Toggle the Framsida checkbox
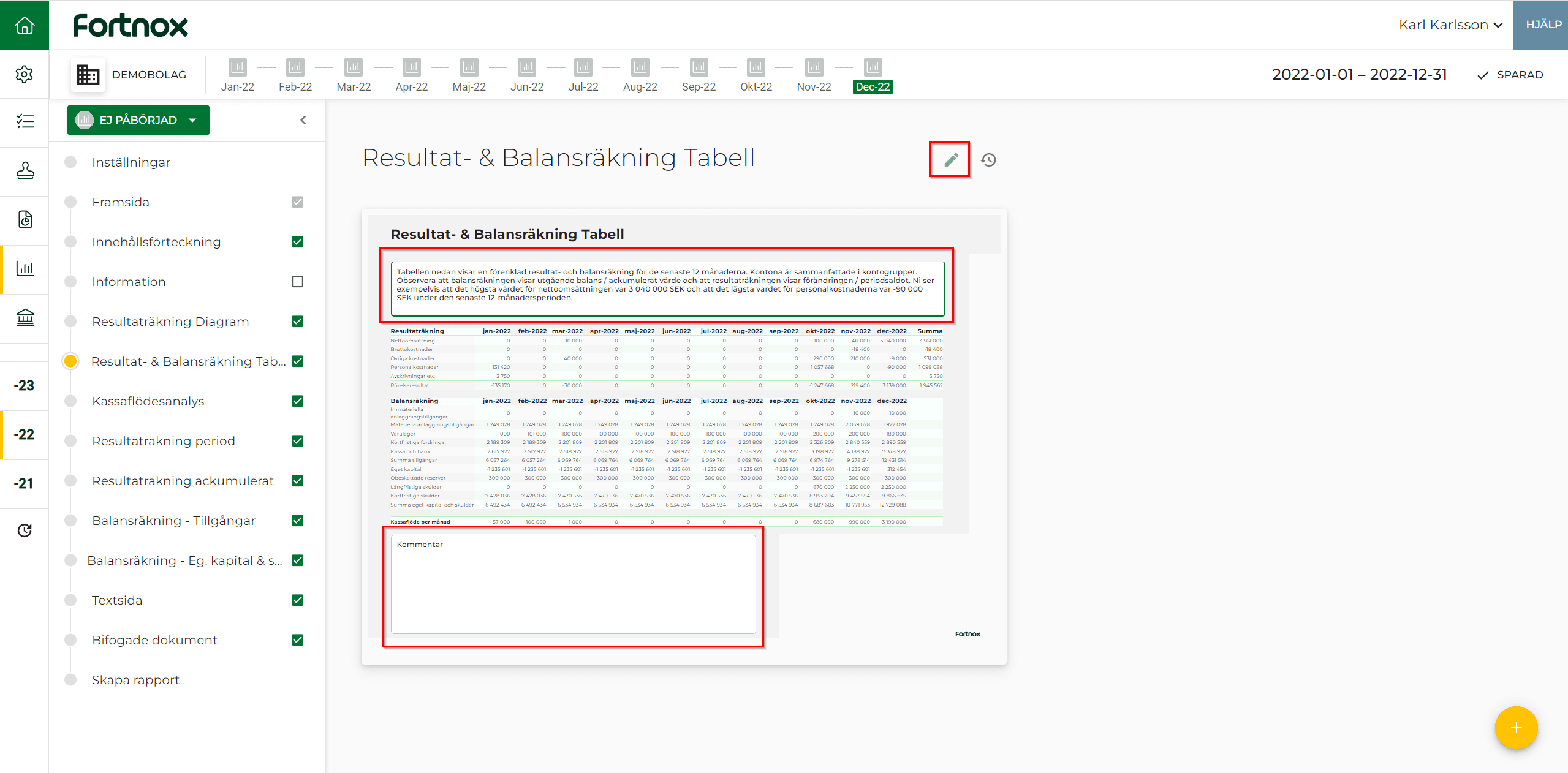 coord(298,202)
